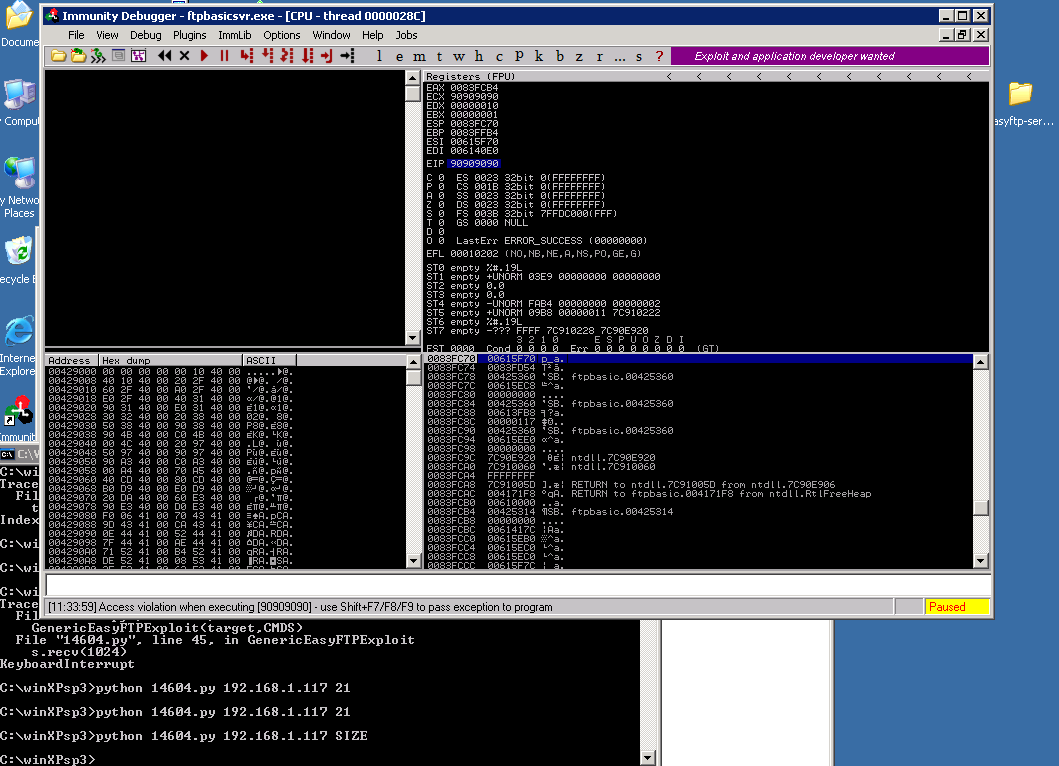Select stack row 0083FC70 in stack pane
Viewport: 1059px width, 766px height.
click(x=698, y=359)
